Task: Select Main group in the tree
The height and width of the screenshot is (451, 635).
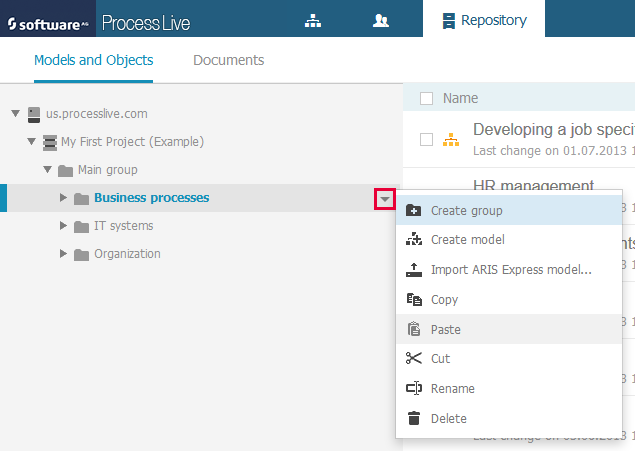Action: coord(108,170)
